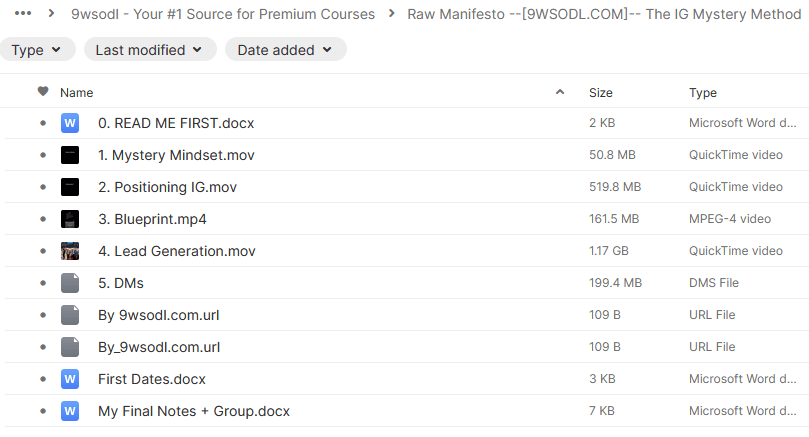Sort files by the Size column
This screenshot has width=809, height=437.
pyautogui.click(x=600, y=93)
